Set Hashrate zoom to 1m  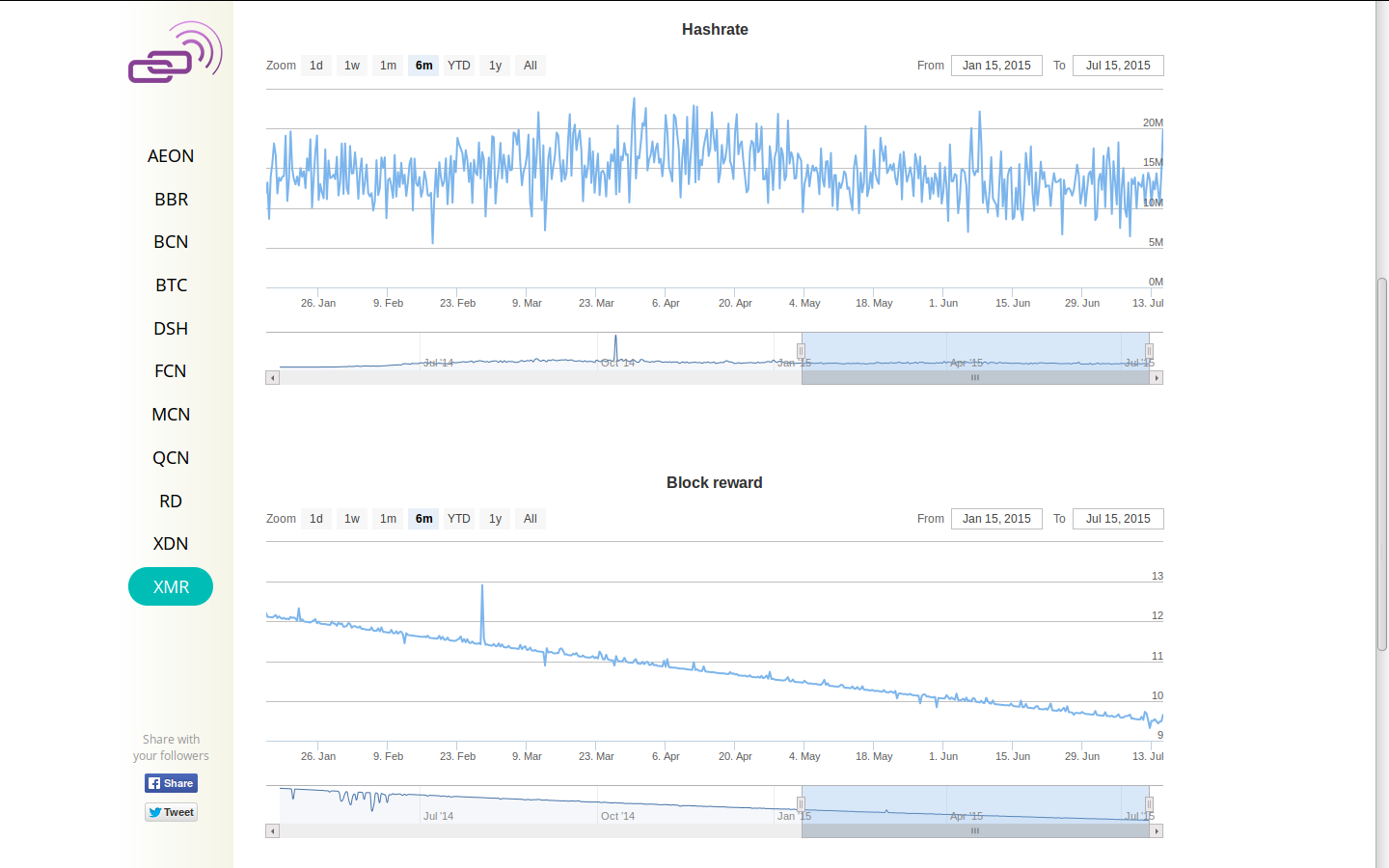(x=388, y=66)
